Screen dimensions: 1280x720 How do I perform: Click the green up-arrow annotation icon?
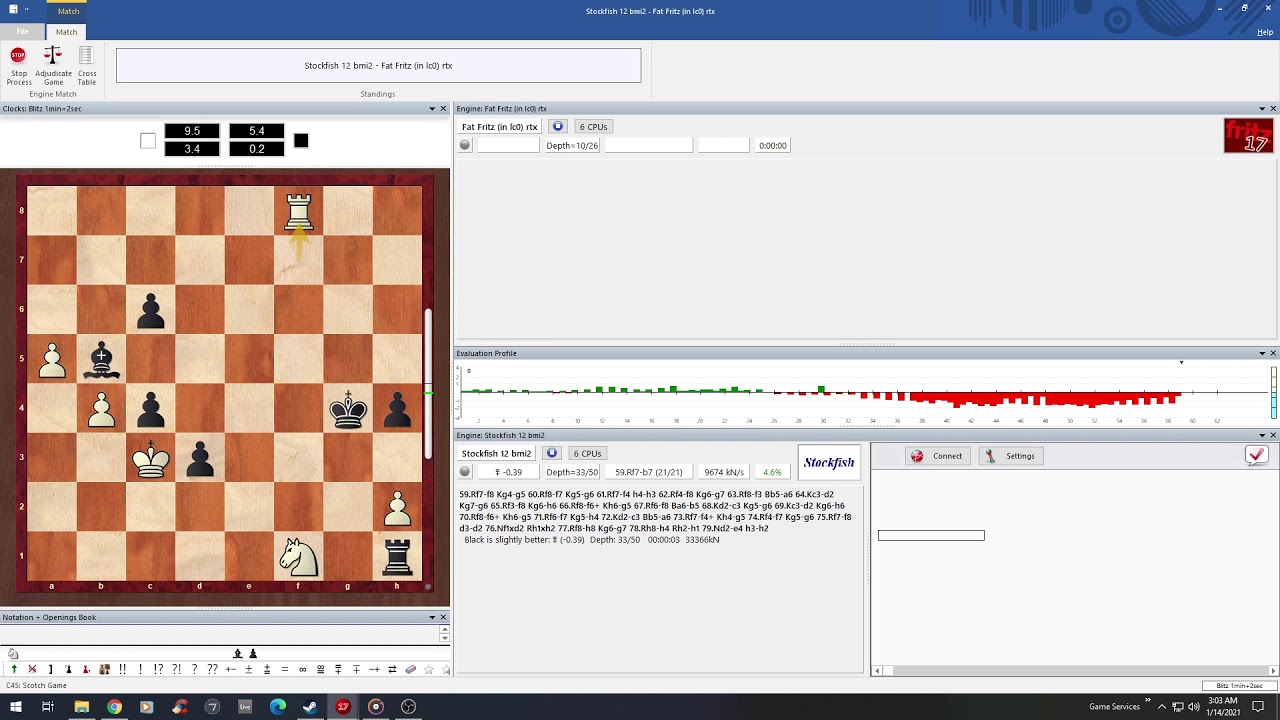point(14,669)
